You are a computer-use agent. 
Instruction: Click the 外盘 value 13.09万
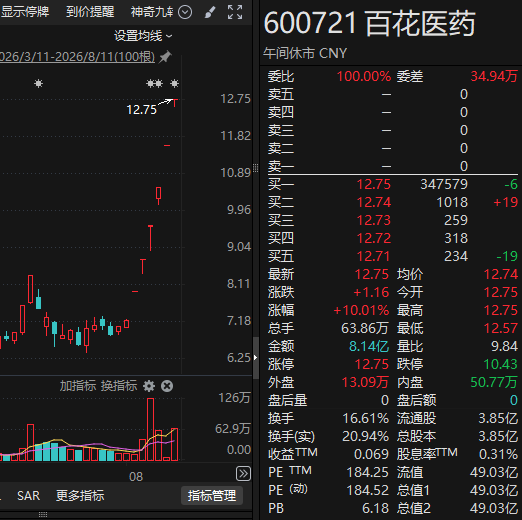365,382
